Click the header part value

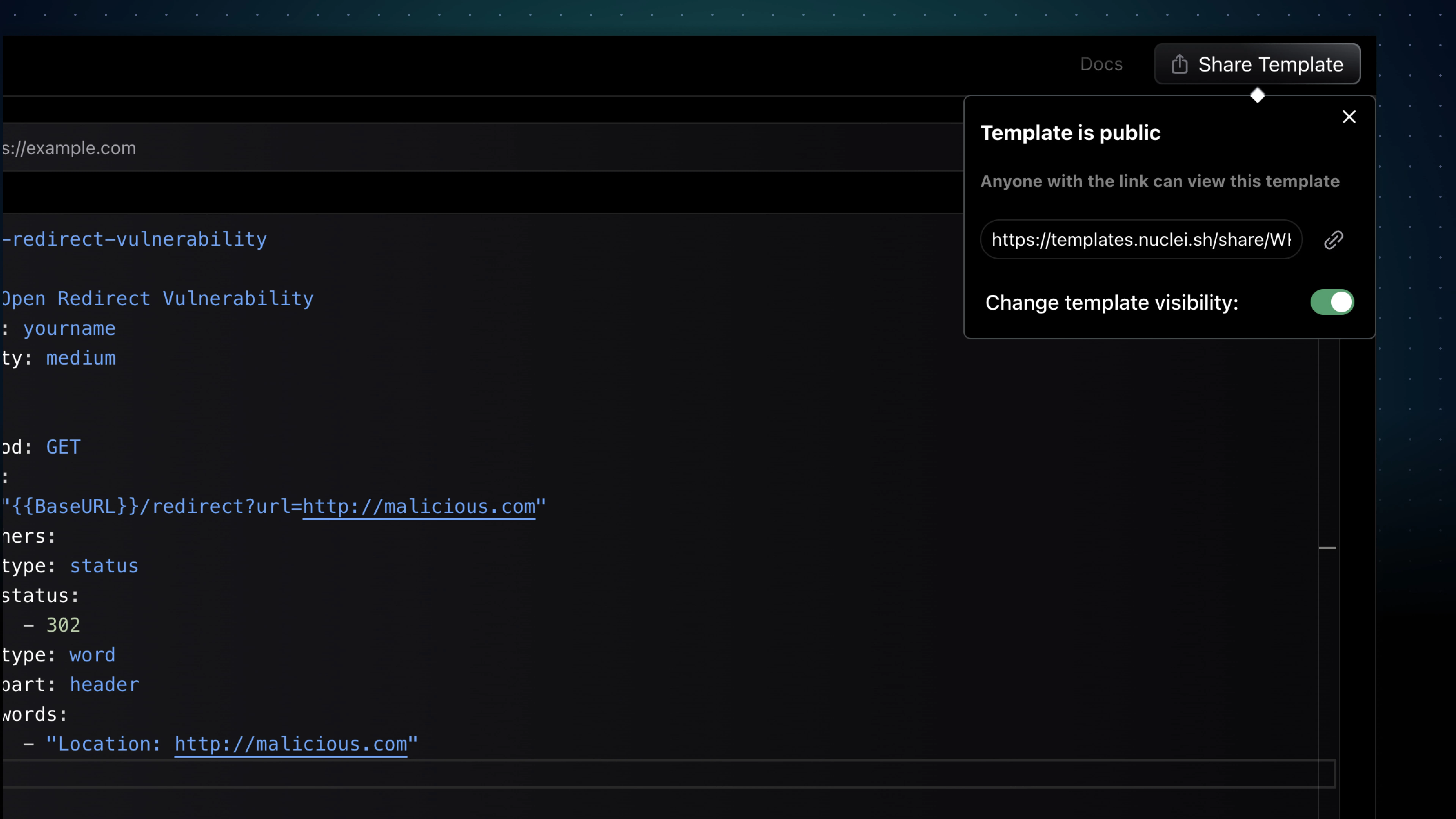[x=104, y=684]
